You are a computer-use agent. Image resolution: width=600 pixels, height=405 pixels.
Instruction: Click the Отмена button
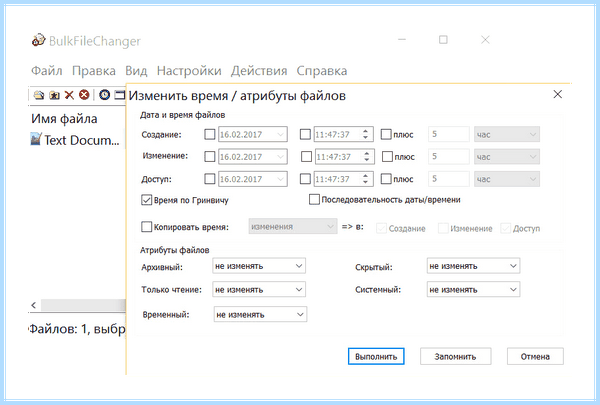[535, 356]
